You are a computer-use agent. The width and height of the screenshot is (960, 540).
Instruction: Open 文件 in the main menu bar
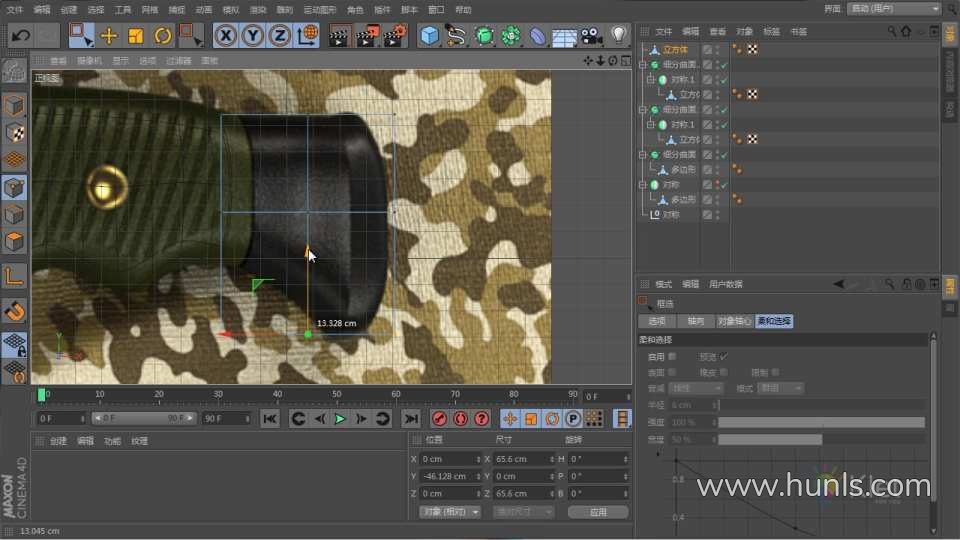pyautogui.click(x=15, y=9)
